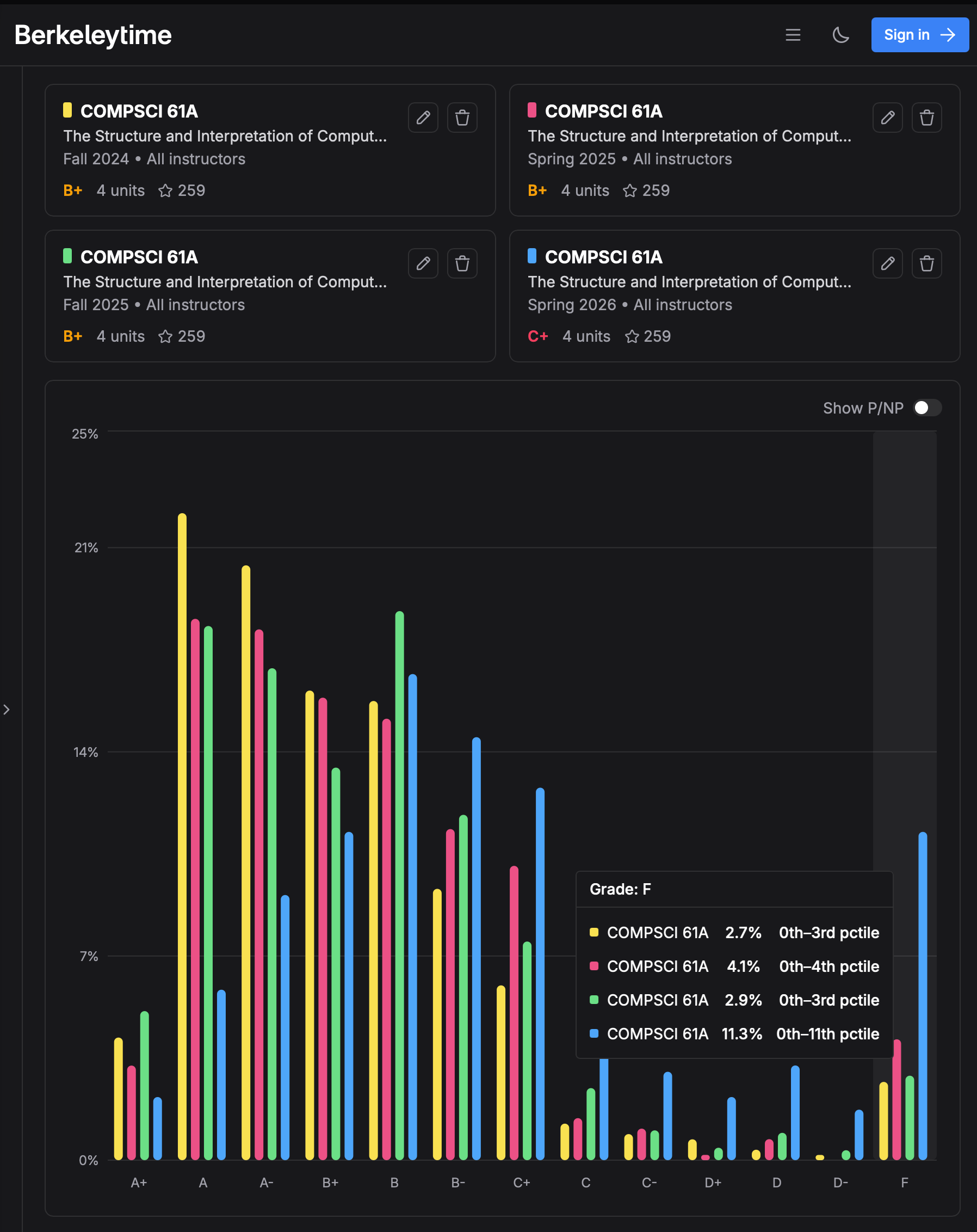Go to Berkeleytime home logo

(93, 35)
